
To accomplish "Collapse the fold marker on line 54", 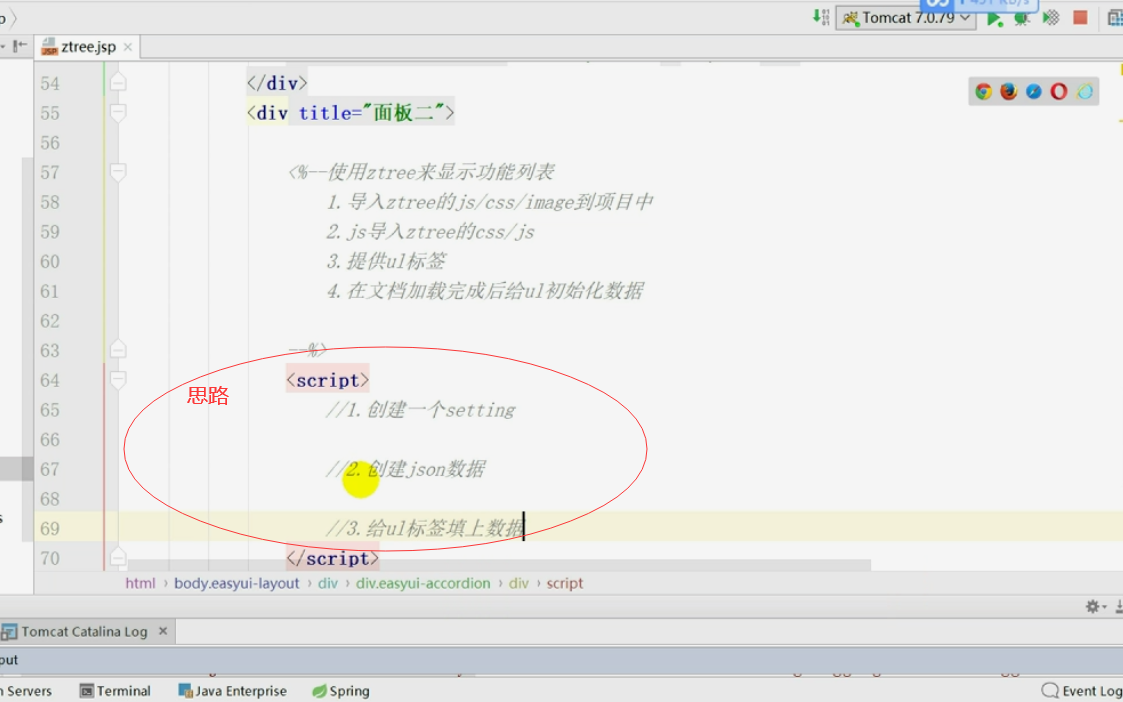I will click(118, 83).
